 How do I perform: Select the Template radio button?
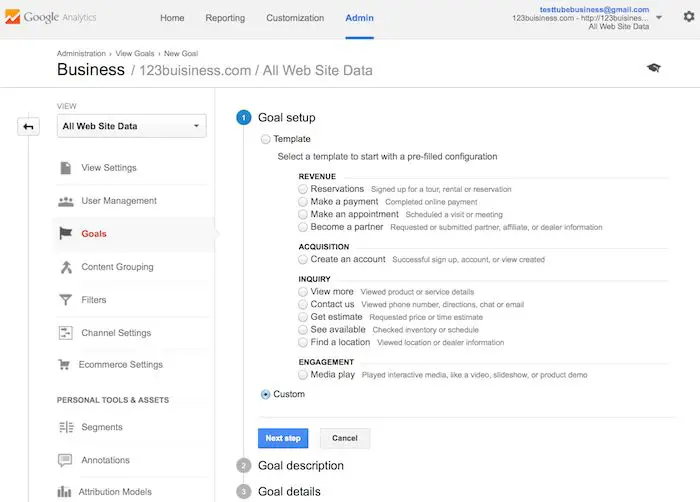click(x=265, y=139)
